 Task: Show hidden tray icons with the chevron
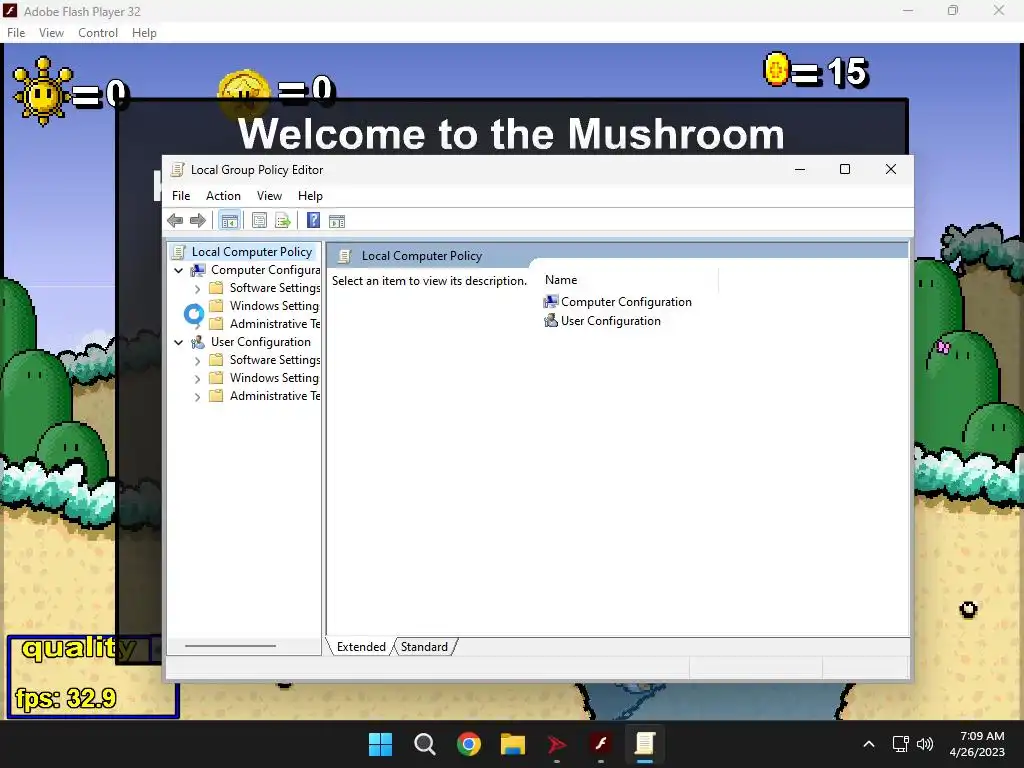tap(869, 744)
